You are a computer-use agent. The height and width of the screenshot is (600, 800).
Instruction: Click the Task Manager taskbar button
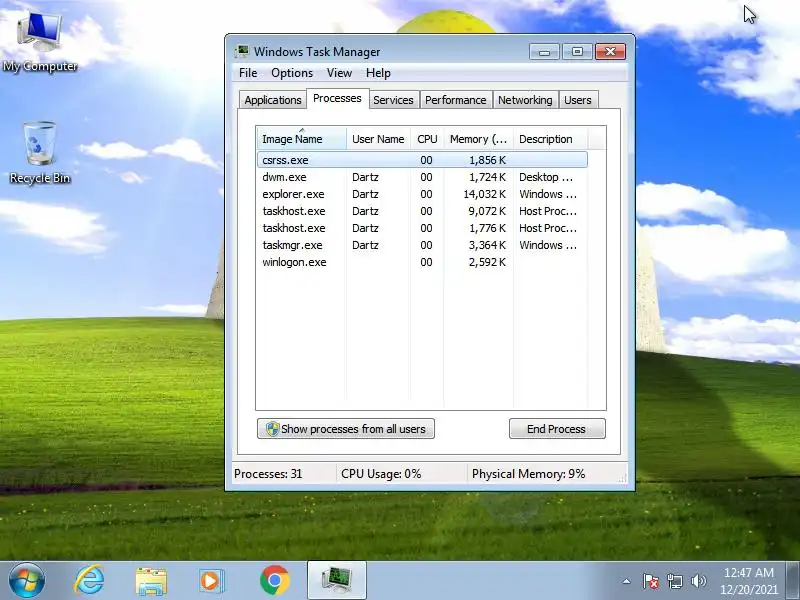[337, 581]
